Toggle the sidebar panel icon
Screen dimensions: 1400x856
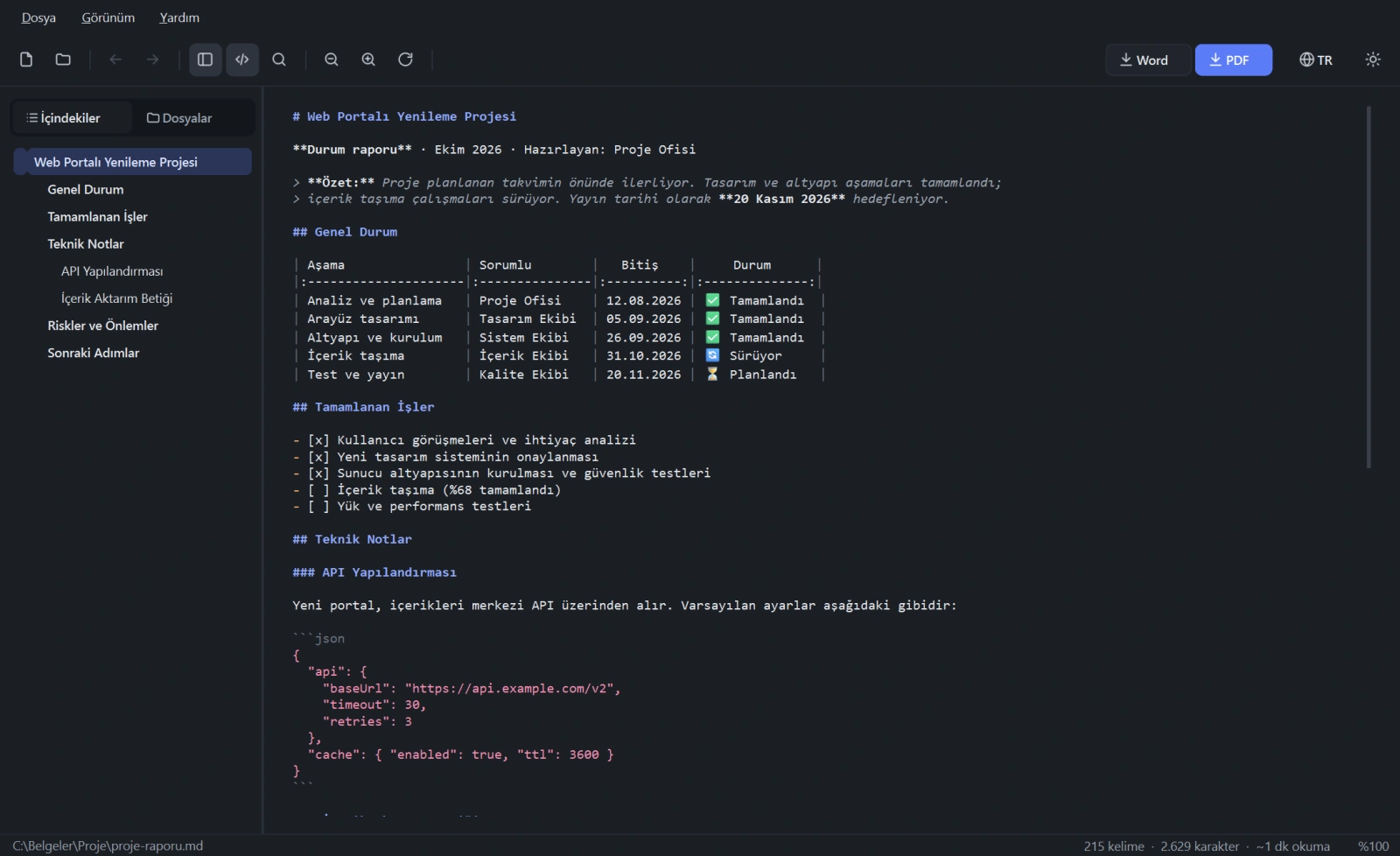(206, 60)
